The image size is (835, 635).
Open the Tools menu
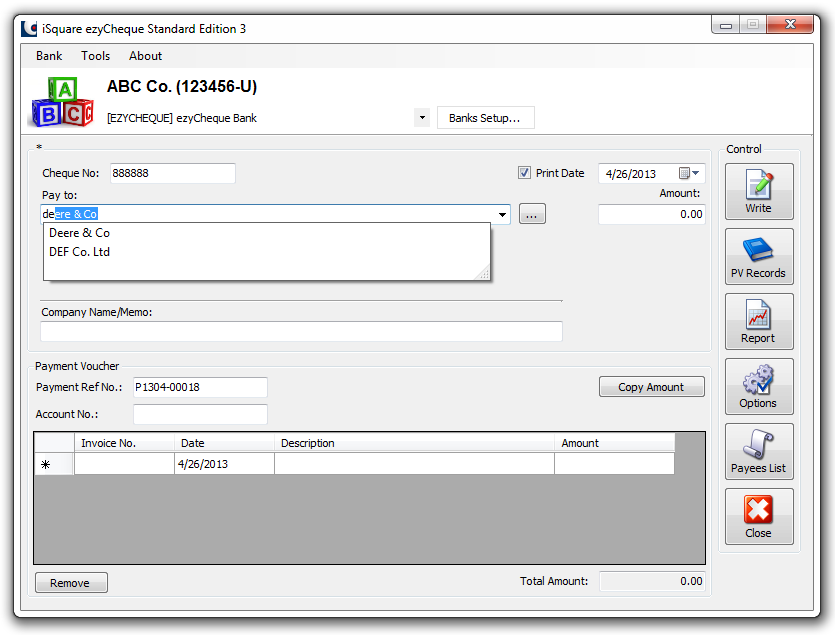tap(95, 56)
